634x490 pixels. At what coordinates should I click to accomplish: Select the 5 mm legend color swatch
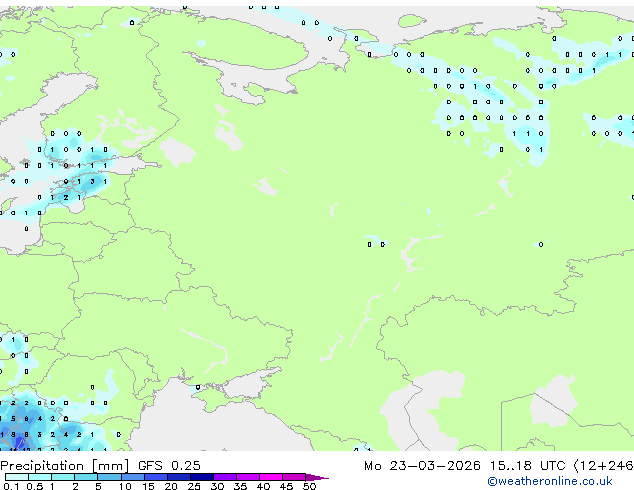tap(109, 477)
